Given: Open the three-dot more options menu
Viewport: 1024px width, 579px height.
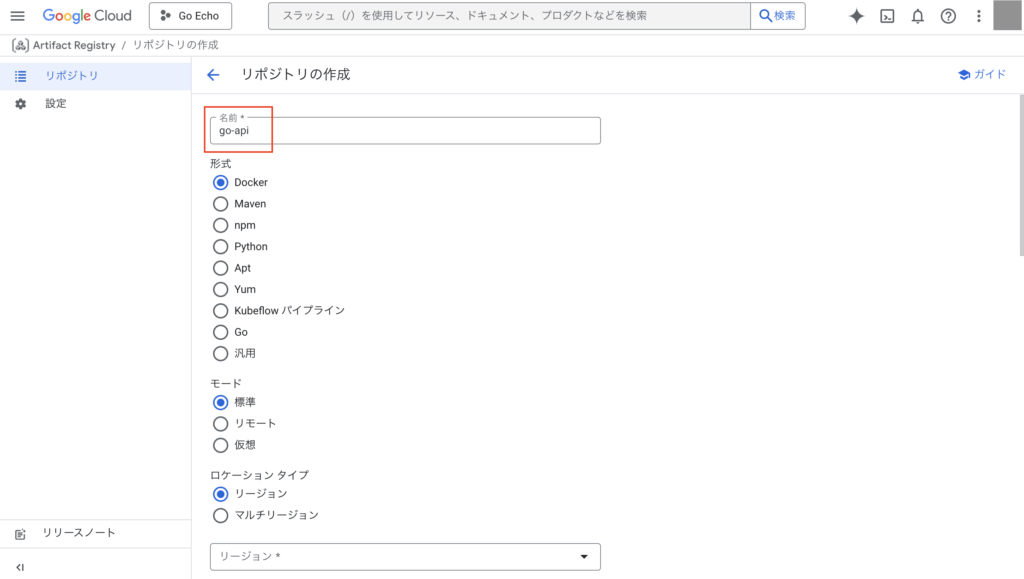Looking at the screenshot, I should (978, 16).
